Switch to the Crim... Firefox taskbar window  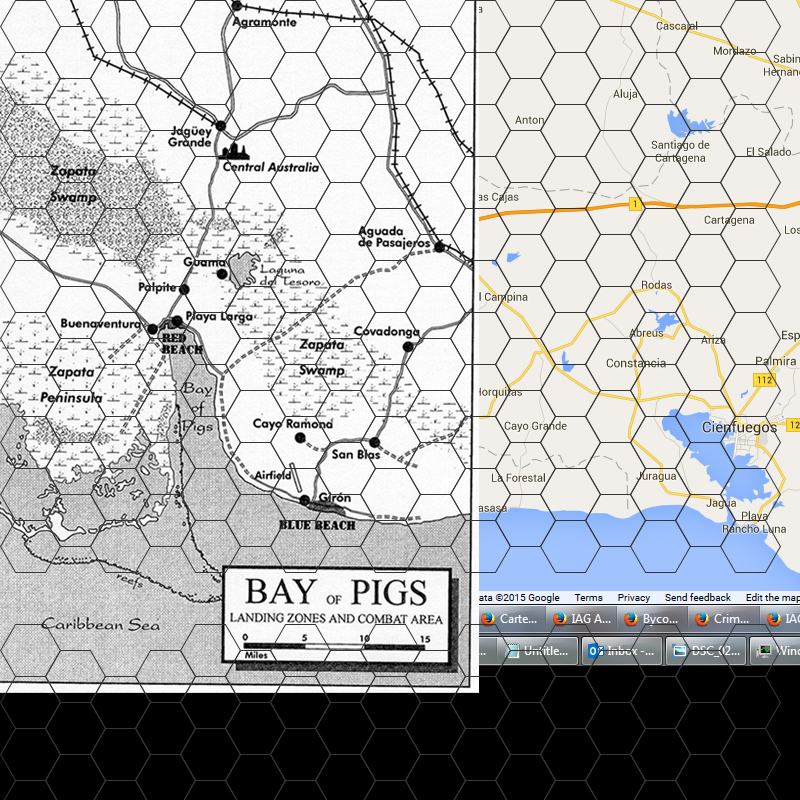726,618
